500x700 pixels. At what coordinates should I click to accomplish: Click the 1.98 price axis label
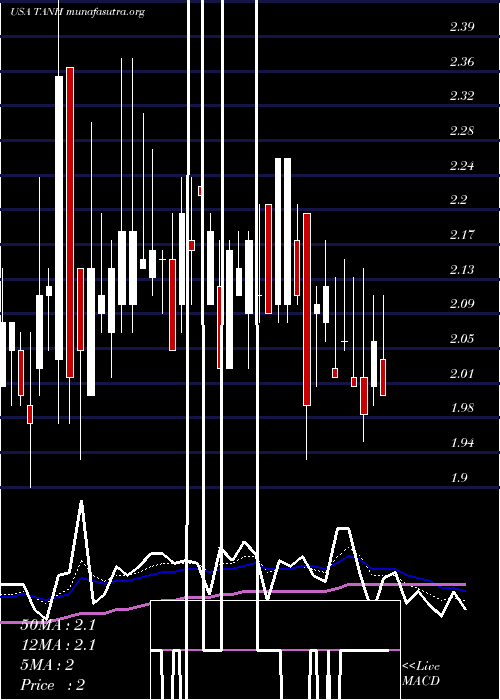pos(462,408)
